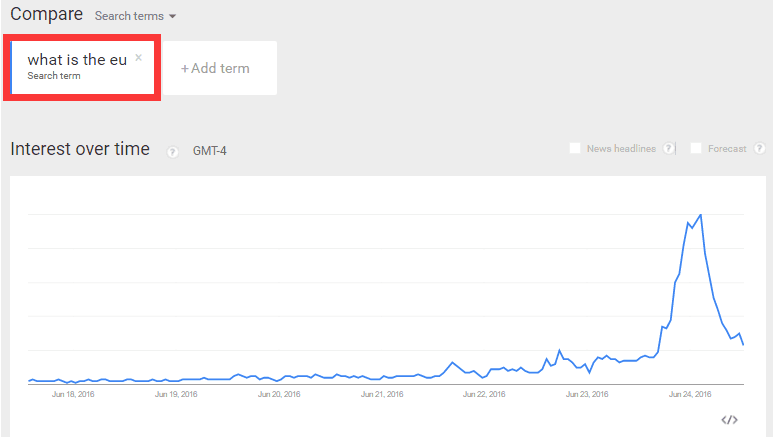The image size is (773, 437).
Task: Open the embed code icon below chart
Action: click(x=729, y=420)
